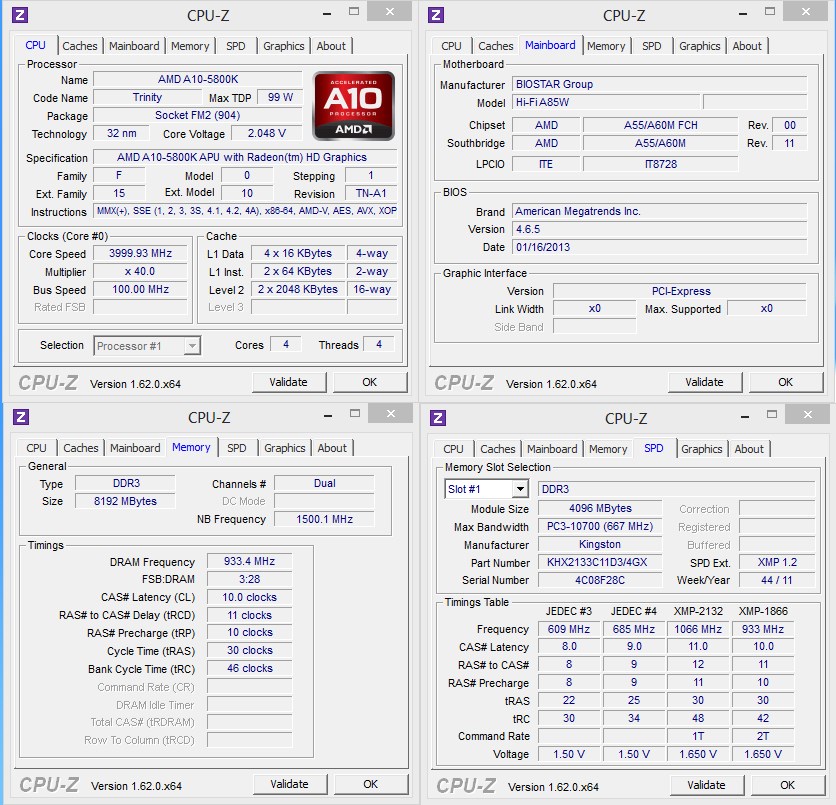Image resolution: width=836 pixels, height=805 pixels.
Task: Click the processor Name field 'AMD A10-5800K'
Action: [x=198, y=79]
